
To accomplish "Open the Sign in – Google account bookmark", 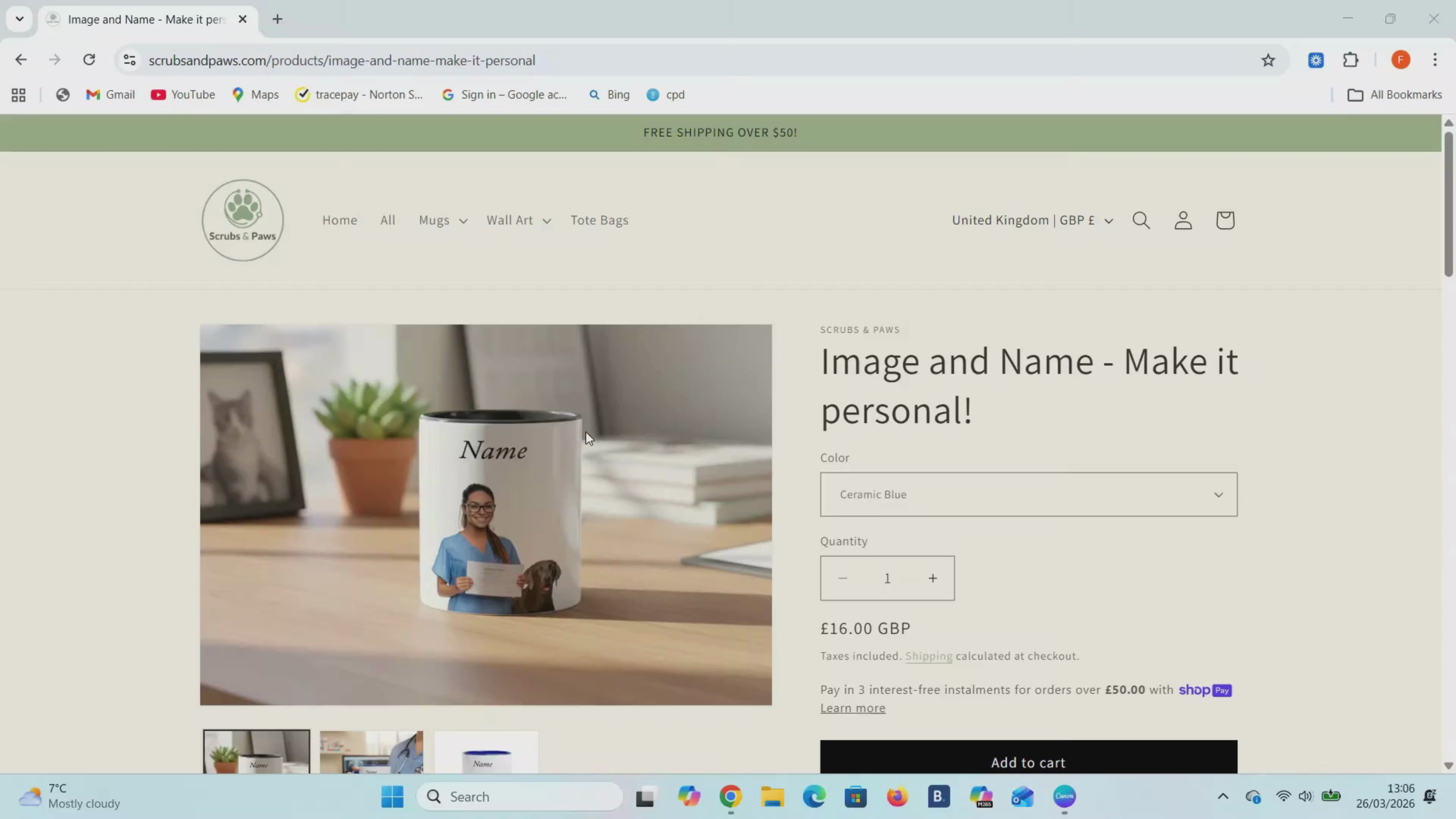I will (504, 95).
